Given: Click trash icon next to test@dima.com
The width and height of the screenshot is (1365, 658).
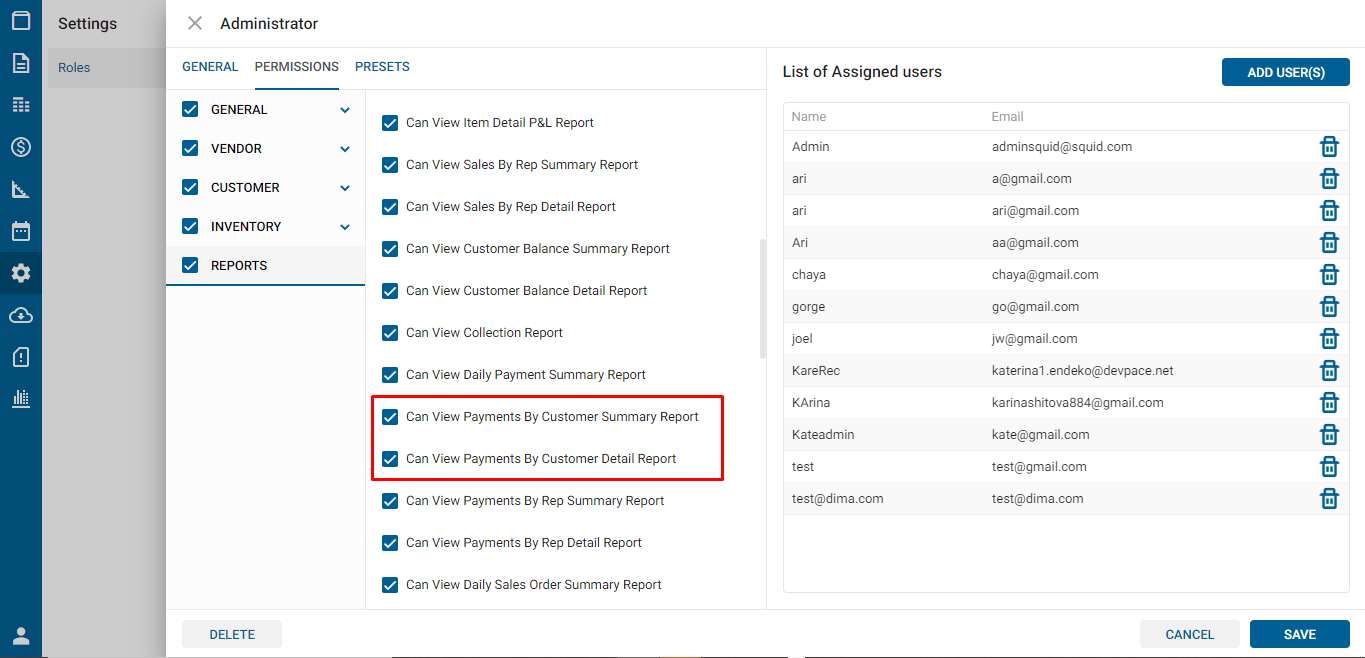Looking at the screenshot, I should pyautogui.click(x=1329, y=499).
